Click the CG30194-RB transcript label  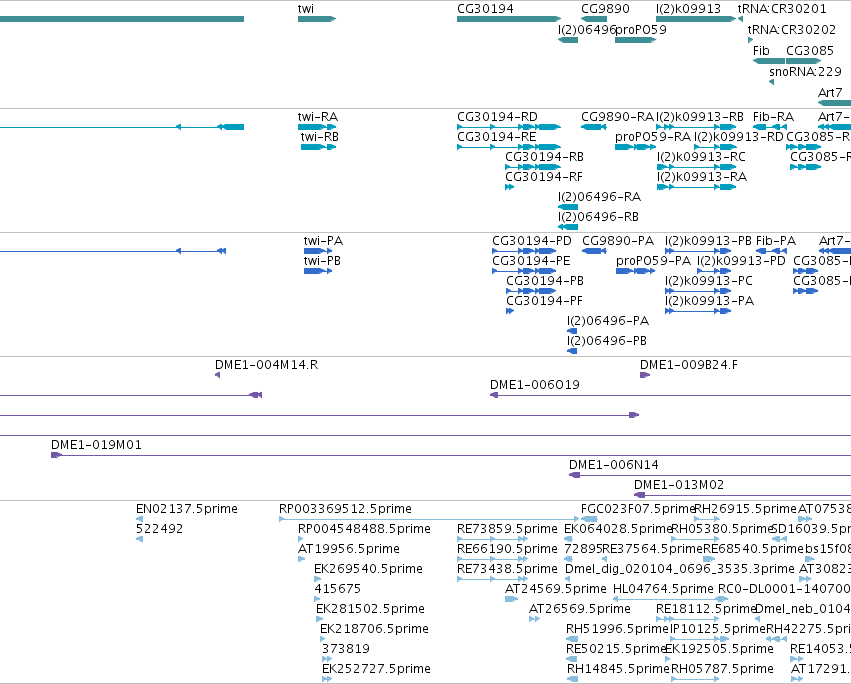coord(544,157)
